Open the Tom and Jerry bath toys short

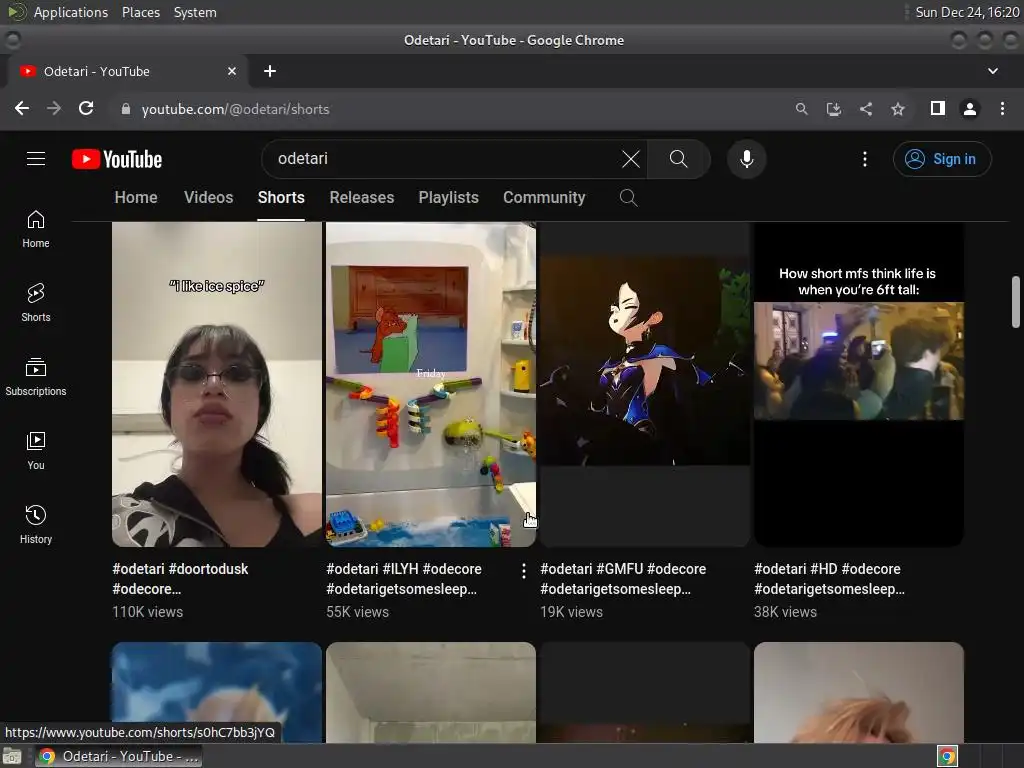pos(431,385)
